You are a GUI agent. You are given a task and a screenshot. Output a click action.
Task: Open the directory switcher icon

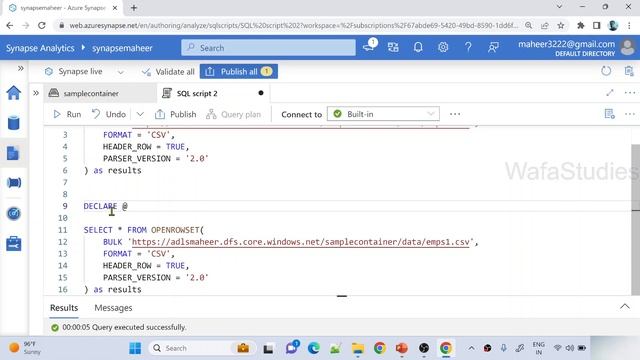[393, 48]
